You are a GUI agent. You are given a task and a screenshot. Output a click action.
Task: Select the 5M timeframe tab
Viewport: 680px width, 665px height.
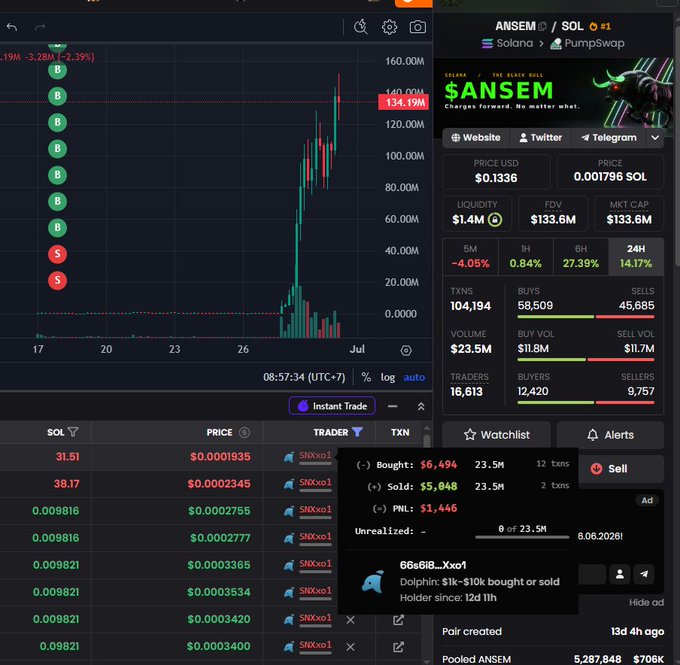pyautogui.click(x=471, y=256)
